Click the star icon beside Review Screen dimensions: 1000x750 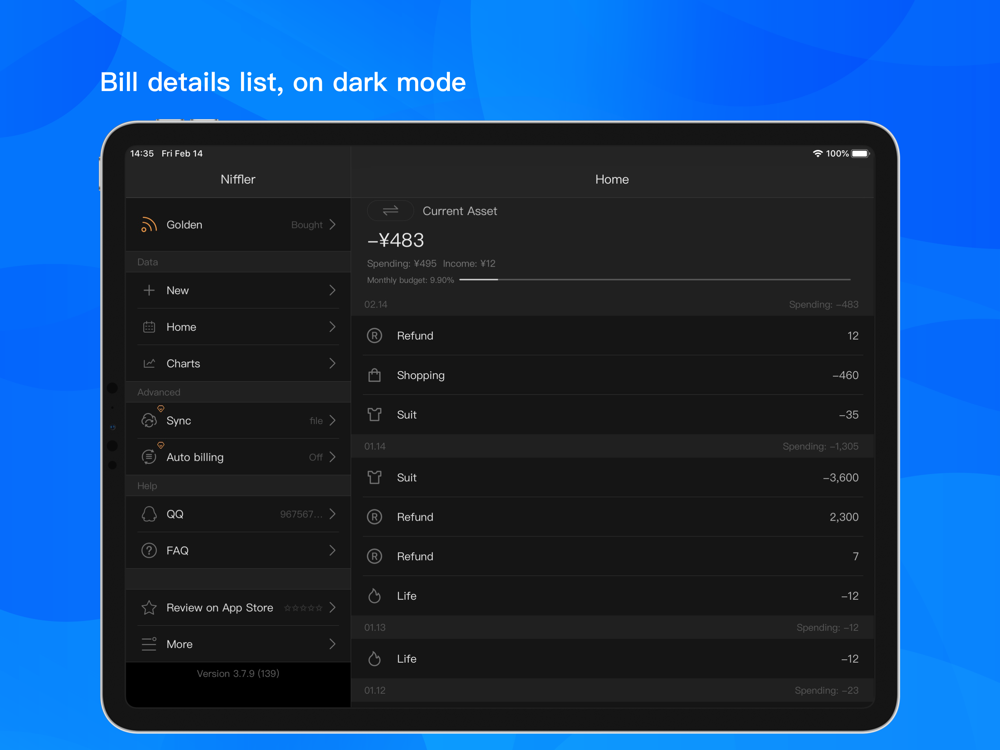[x=149, y=608]
